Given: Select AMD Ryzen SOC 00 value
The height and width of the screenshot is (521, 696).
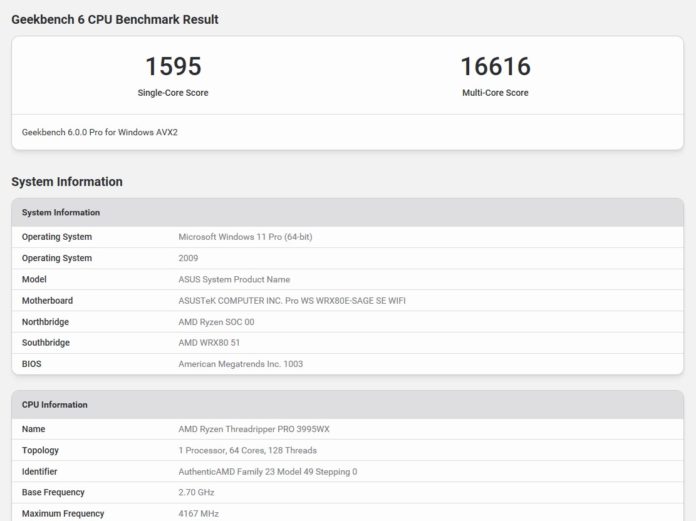Looking at the screenshot, I should point(216,322).
